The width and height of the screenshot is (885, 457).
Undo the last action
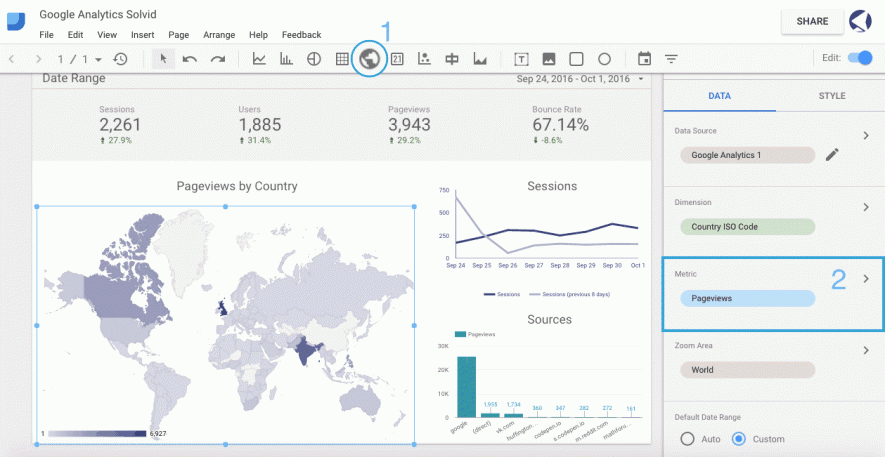190,59
